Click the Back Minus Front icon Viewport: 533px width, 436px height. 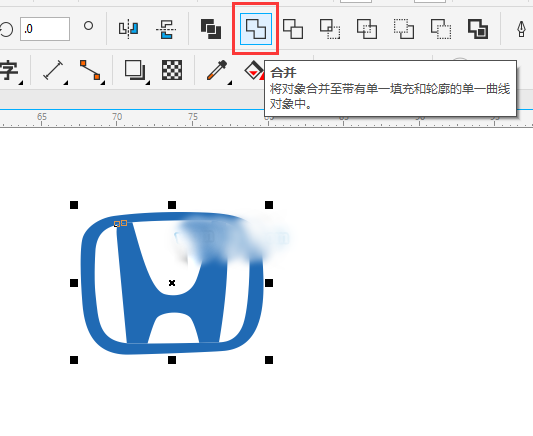coord(441,29)
